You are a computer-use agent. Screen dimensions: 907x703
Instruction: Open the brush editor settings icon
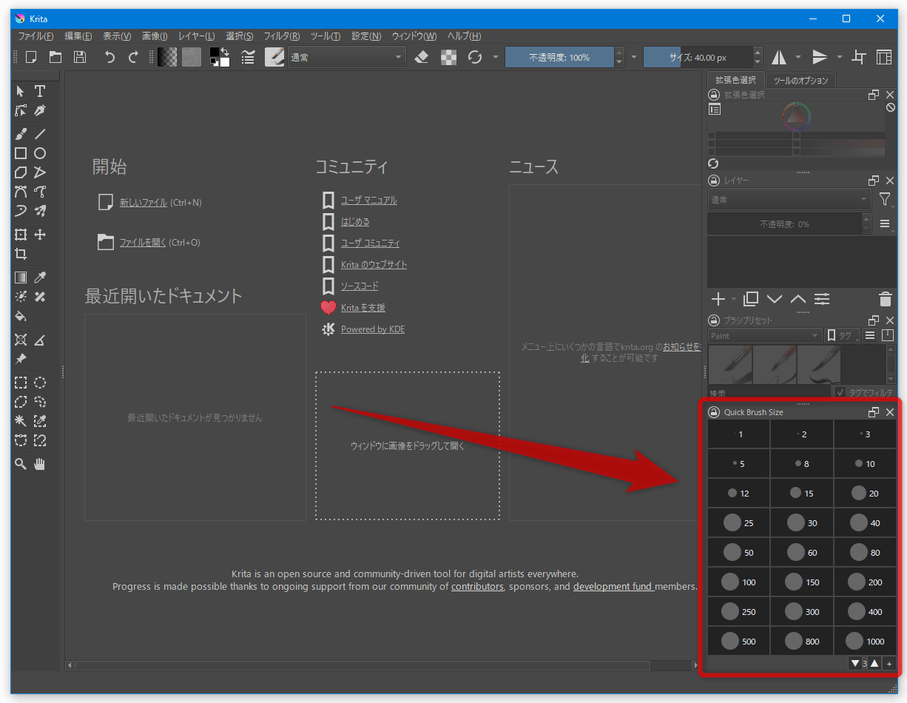(x=248, y=57)
